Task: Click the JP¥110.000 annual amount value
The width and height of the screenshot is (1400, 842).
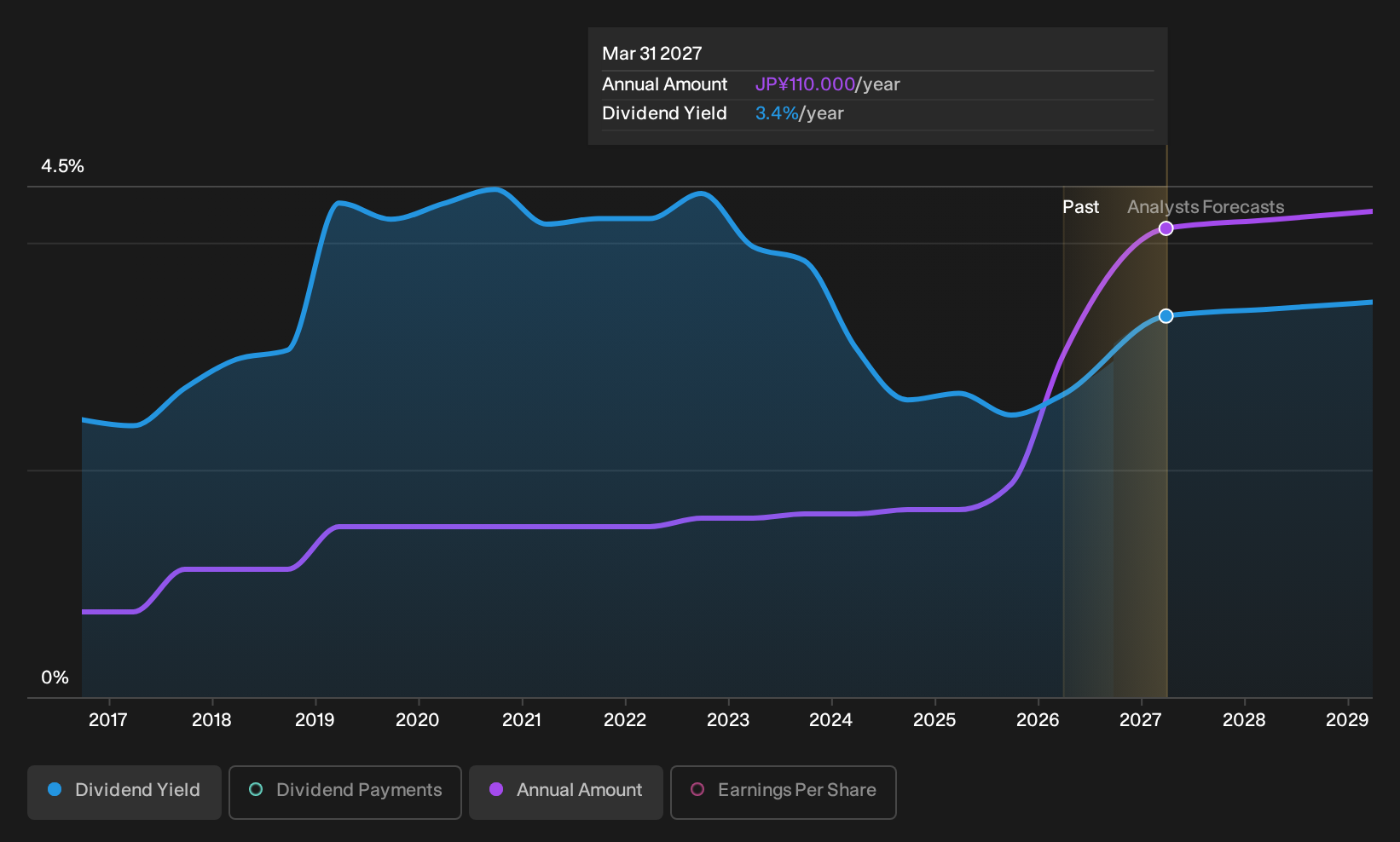Action: coord(805,84)
